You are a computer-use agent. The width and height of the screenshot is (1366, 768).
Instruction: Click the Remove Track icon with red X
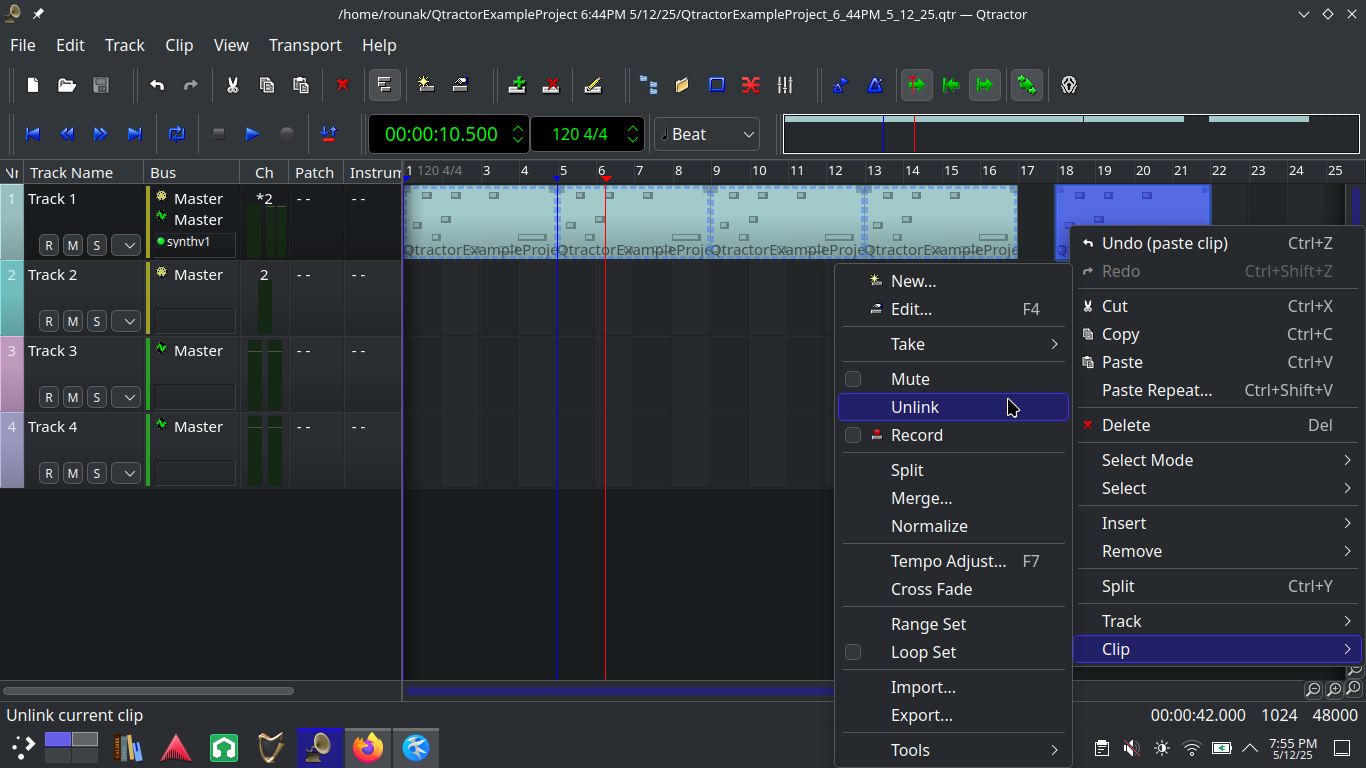[x=551, y=85]
